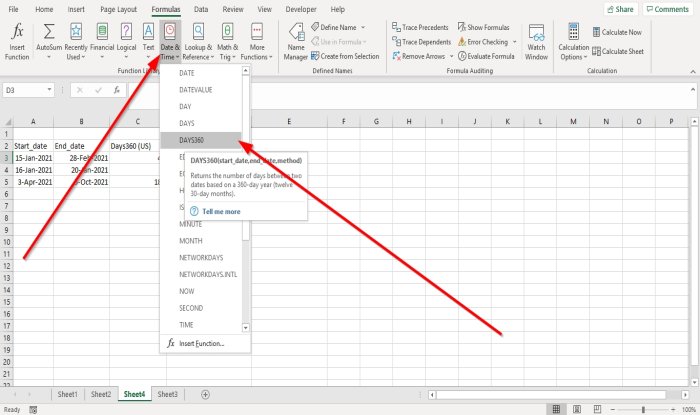700x415 pixels.
Task: Click Remove Arrows button
Action: (419, 56)
